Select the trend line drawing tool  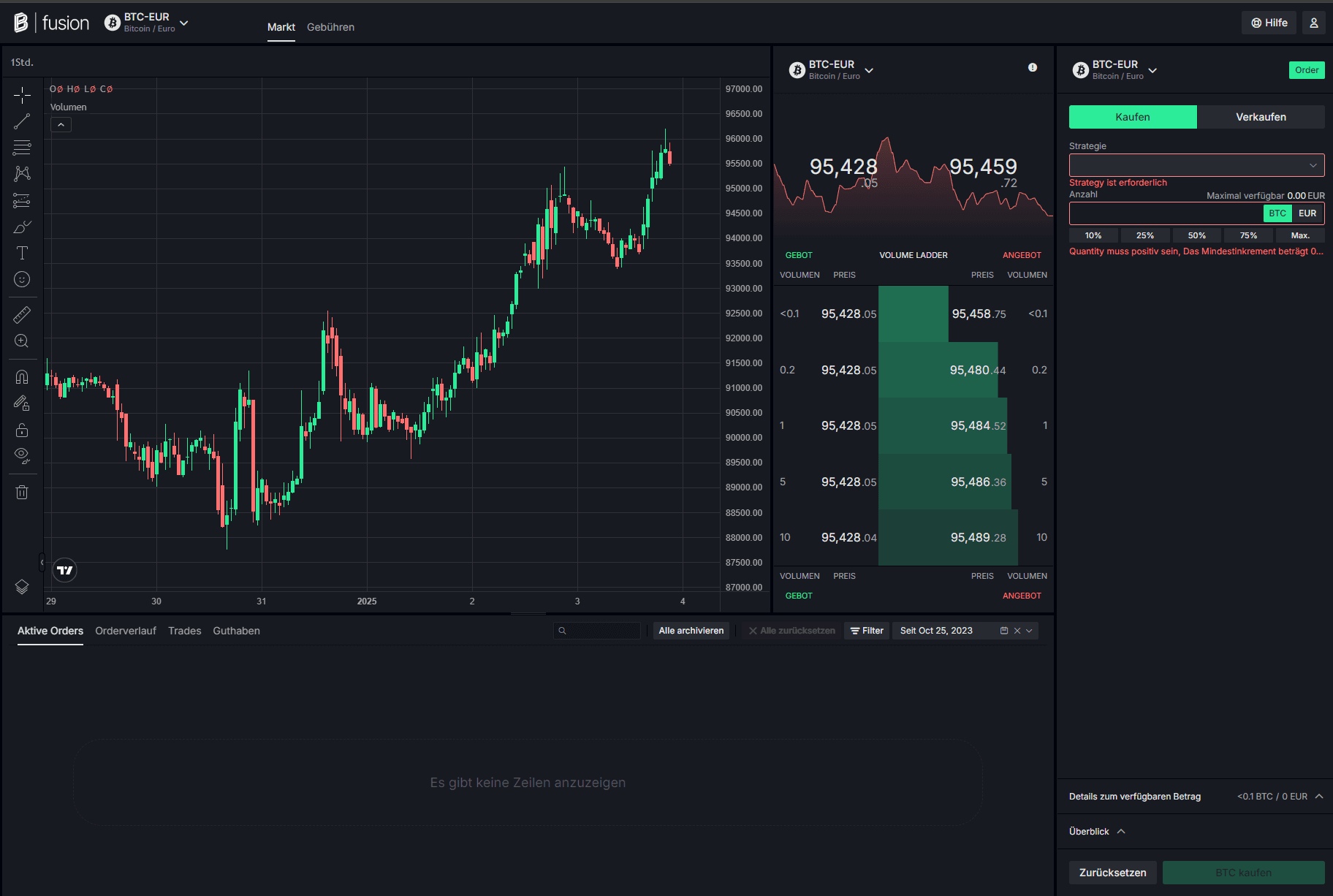[22, 121]
